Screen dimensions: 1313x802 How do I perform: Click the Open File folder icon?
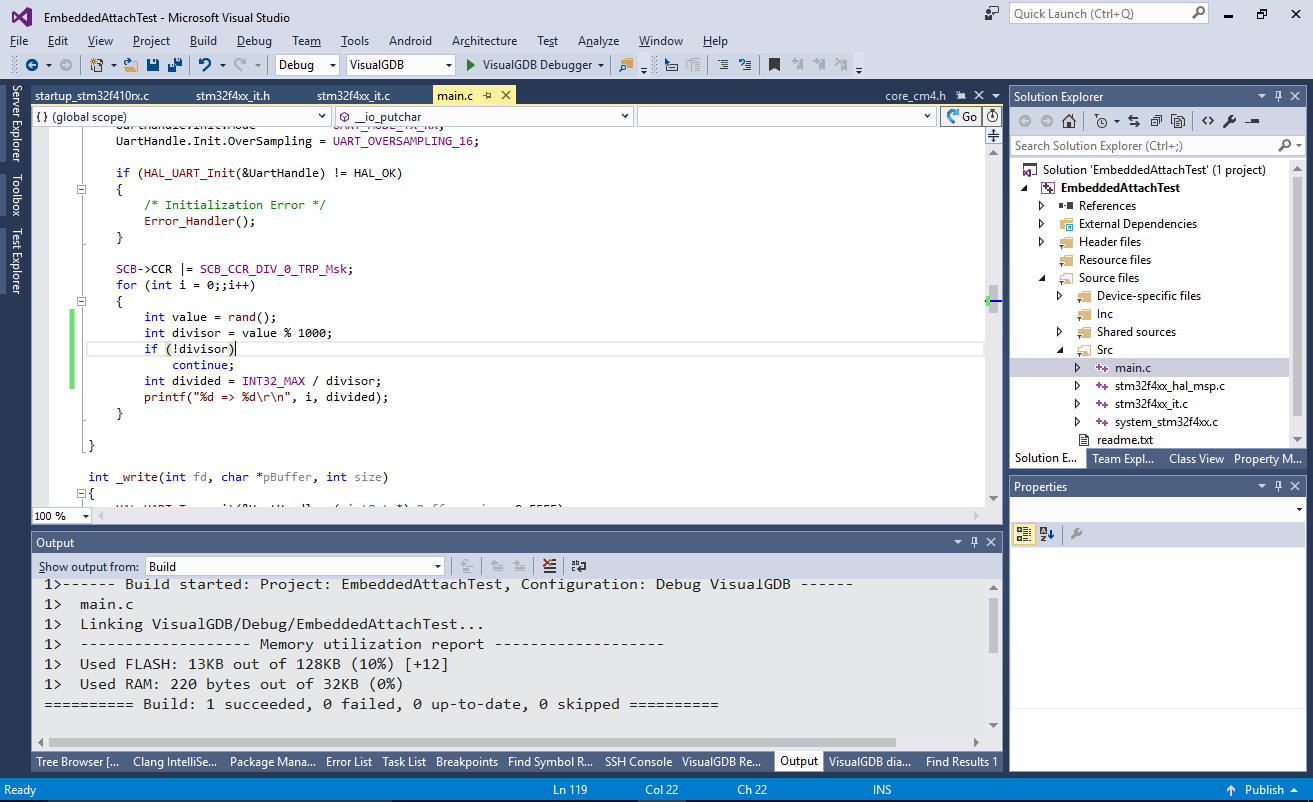click(130, 65)
